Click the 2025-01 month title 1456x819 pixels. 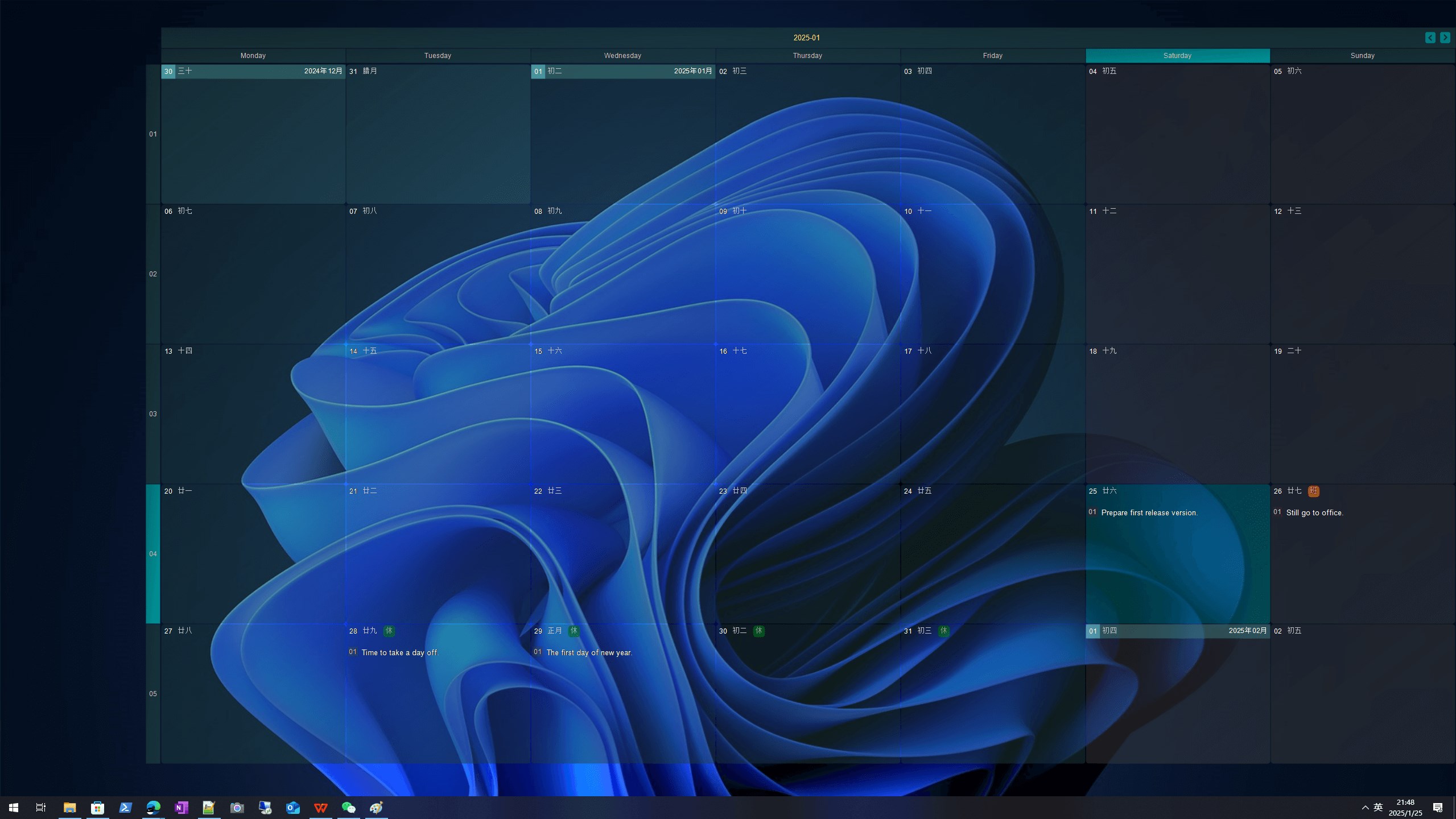click(806, 38)
